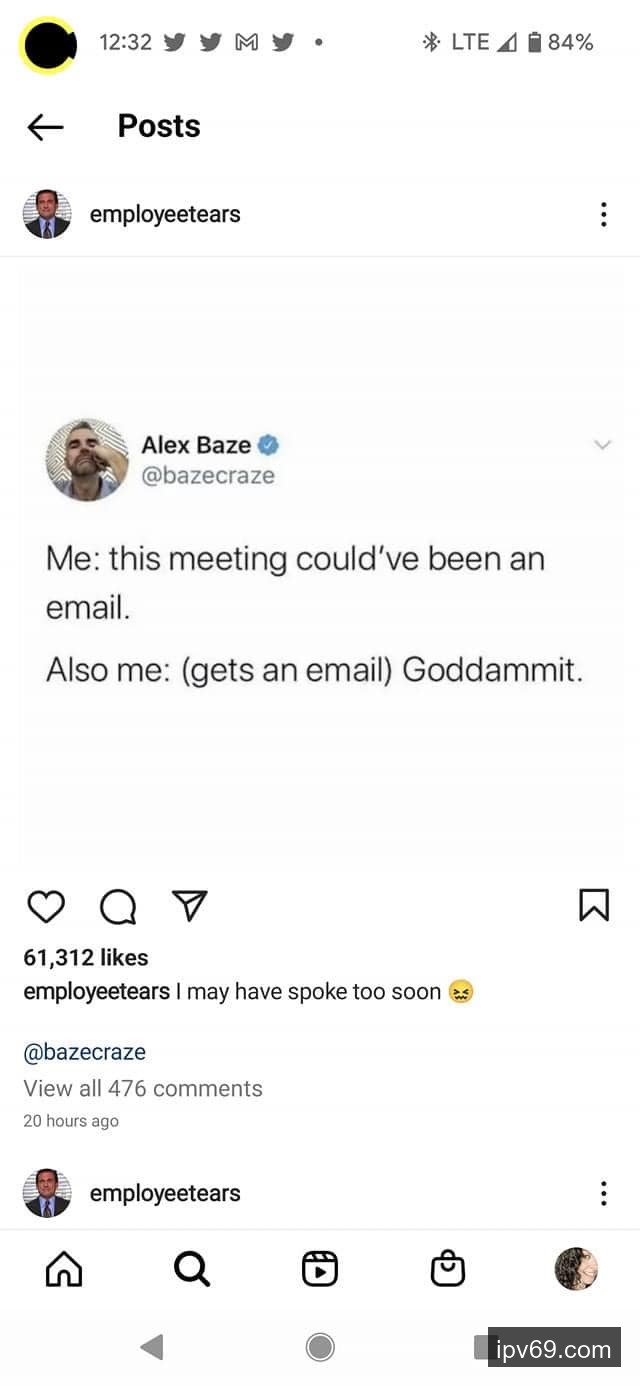
Task: Open Reels tab in bottom navigation
Action: click(x=320, y=1269)
